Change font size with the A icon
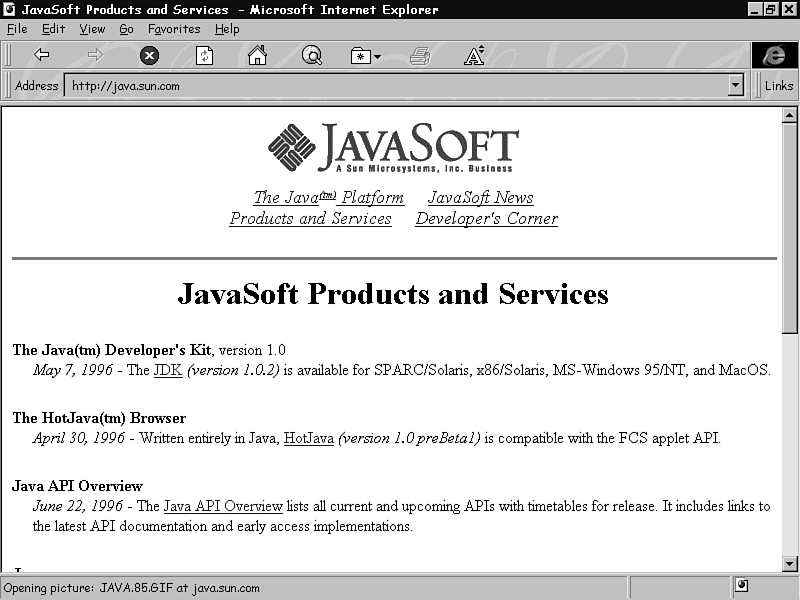Viewport: 800px width, 600px height. tap(474, 55)
